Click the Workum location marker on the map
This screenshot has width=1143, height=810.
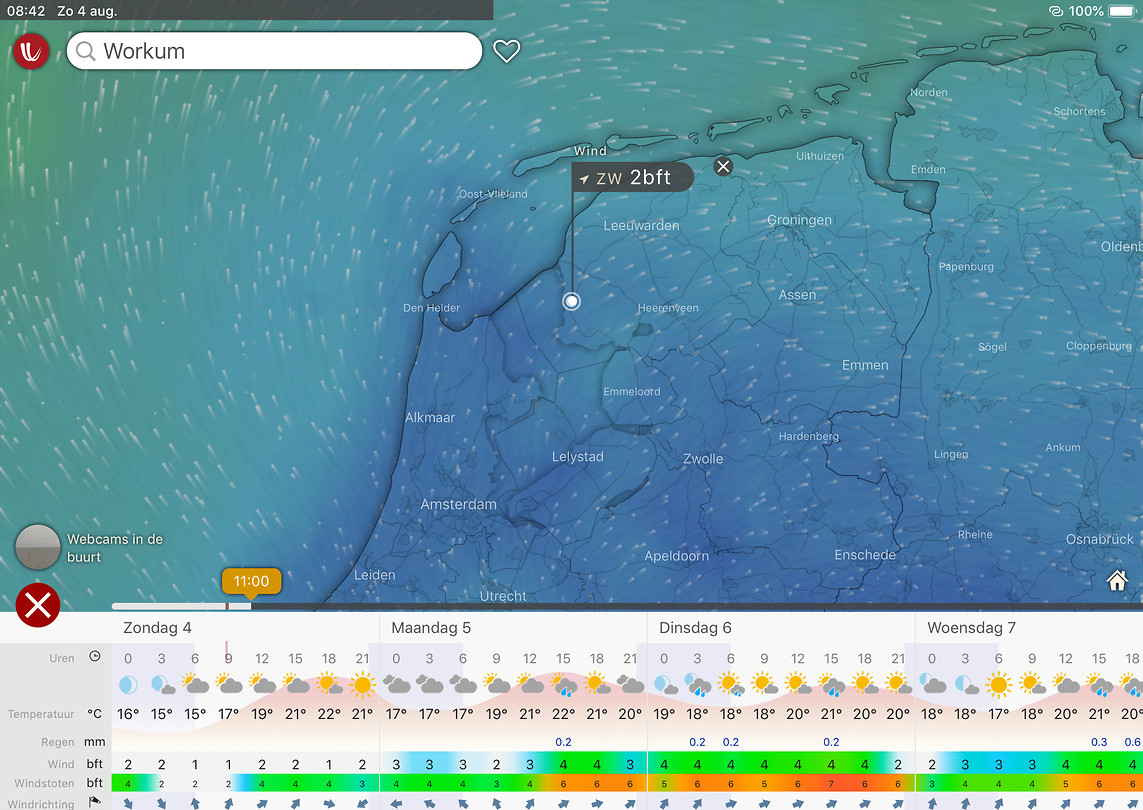pos(572,301)
